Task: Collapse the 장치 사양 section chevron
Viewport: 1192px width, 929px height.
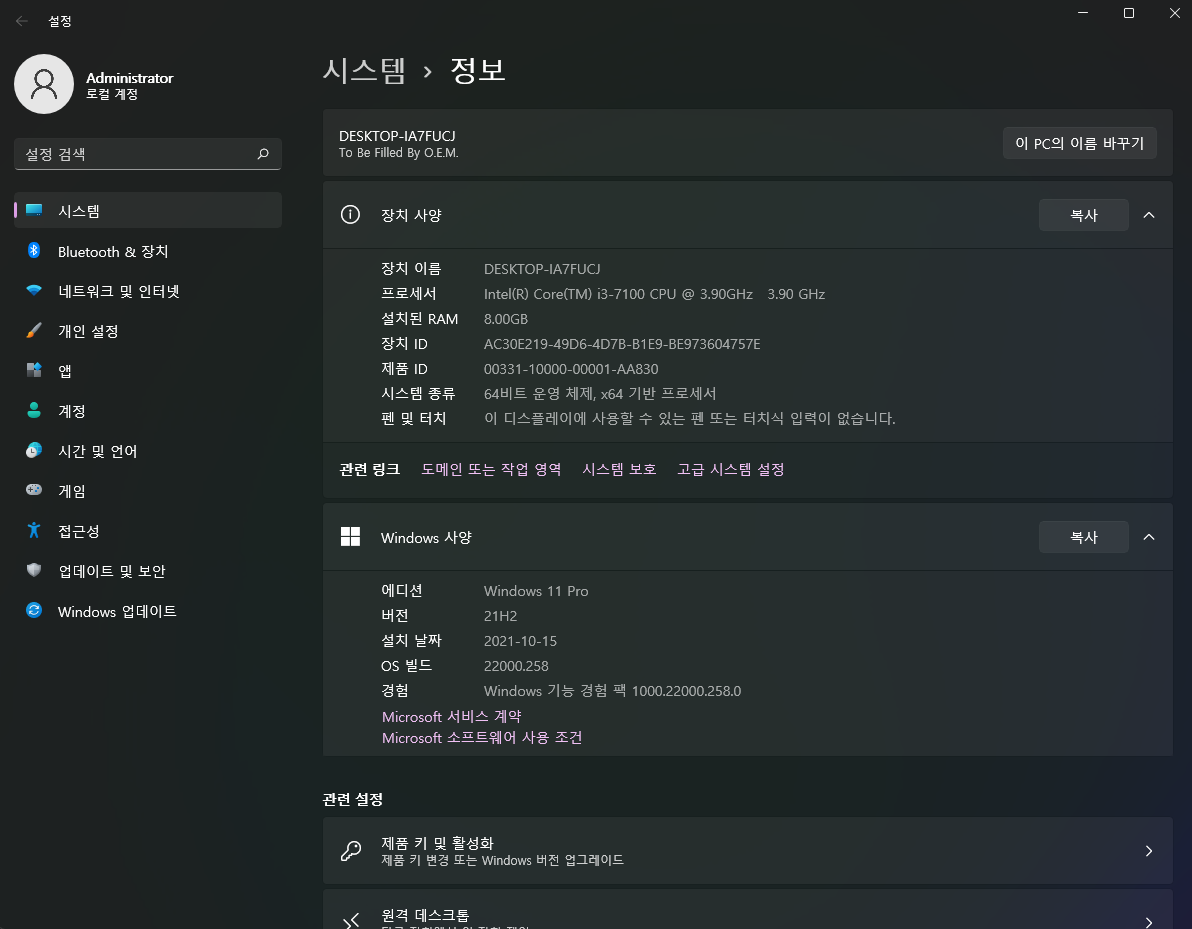Action: [1149, 215]
